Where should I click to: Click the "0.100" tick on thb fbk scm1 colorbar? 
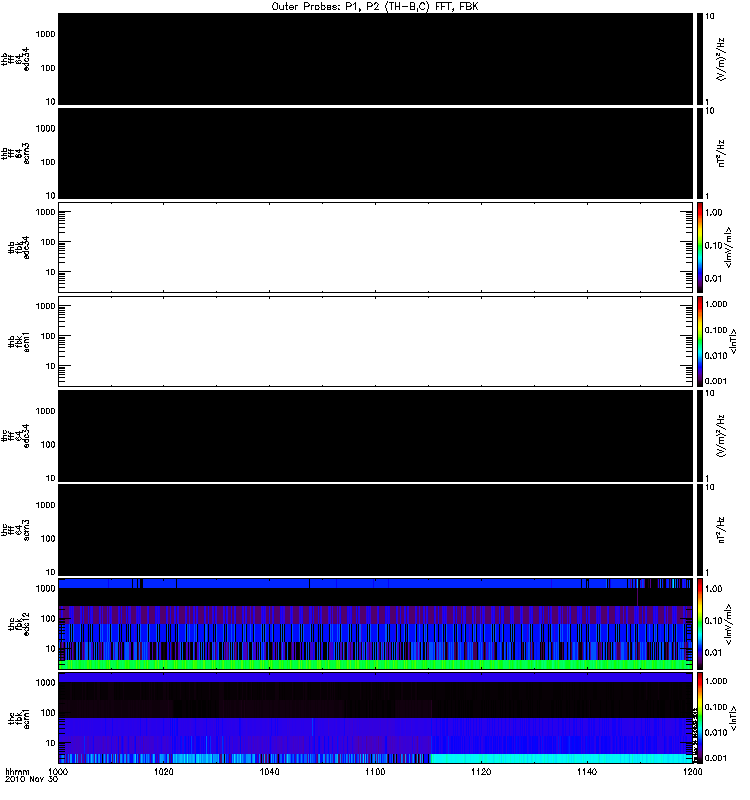[716, 330]
